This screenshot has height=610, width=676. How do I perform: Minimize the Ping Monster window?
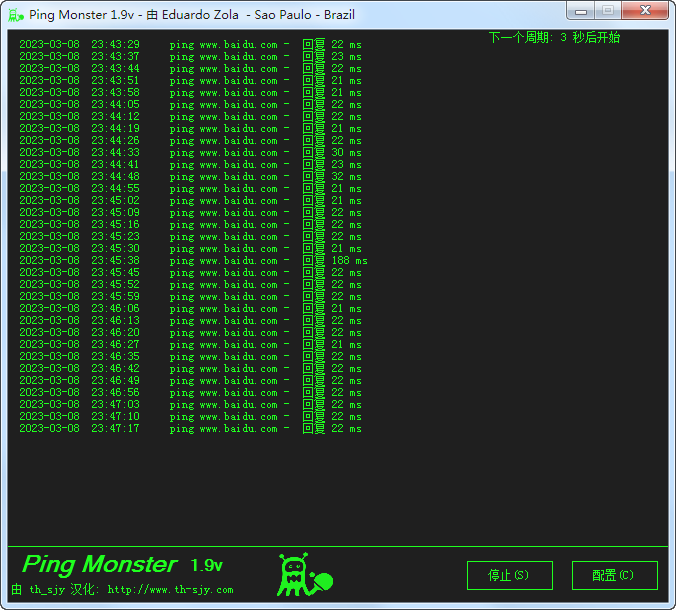tap(582, 11)
